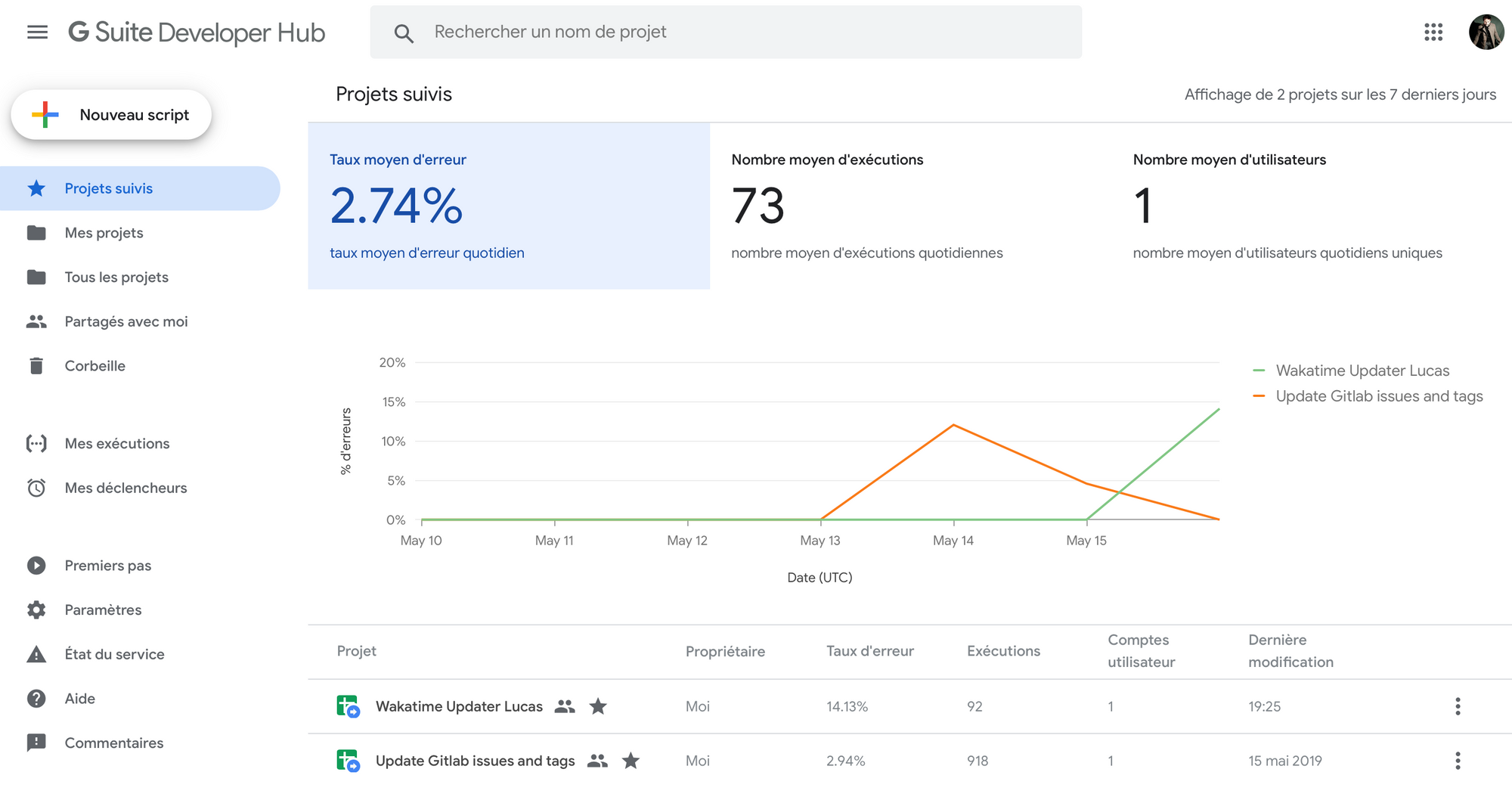Click the orange line peak at May 14
Image resolution: width=1512 pixels, height=800 pixels.
click(954, 425)
